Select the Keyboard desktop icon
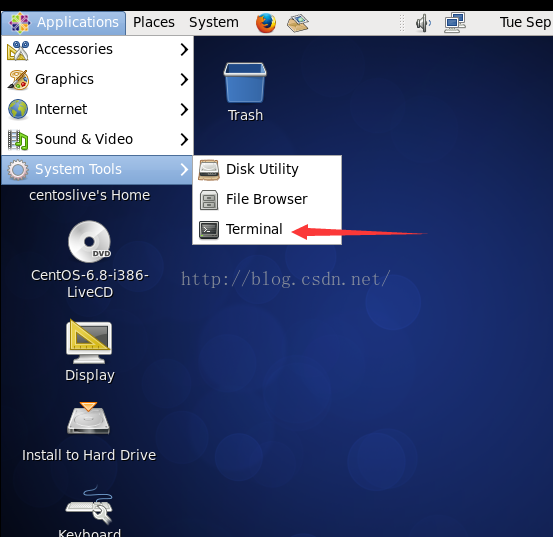553x537 pixels. coord(90,505)
